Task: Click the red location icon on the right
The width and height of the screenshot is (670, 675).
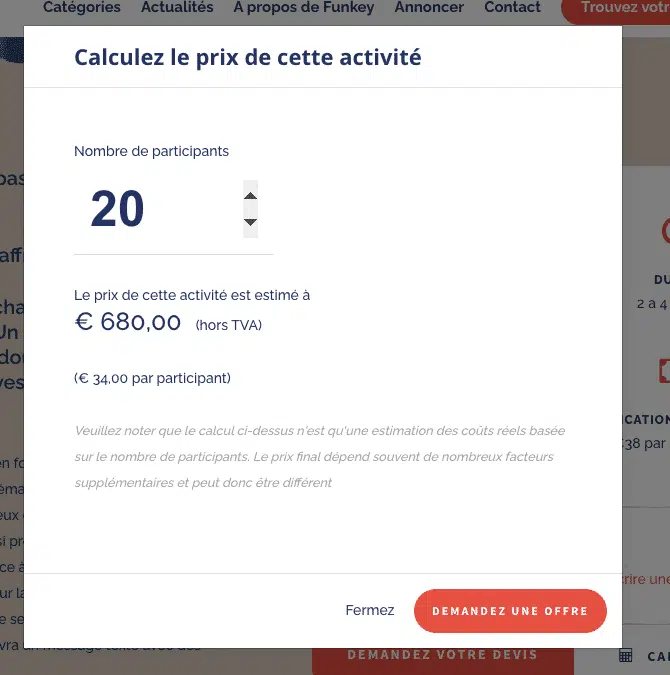Action: pos(664,371)
